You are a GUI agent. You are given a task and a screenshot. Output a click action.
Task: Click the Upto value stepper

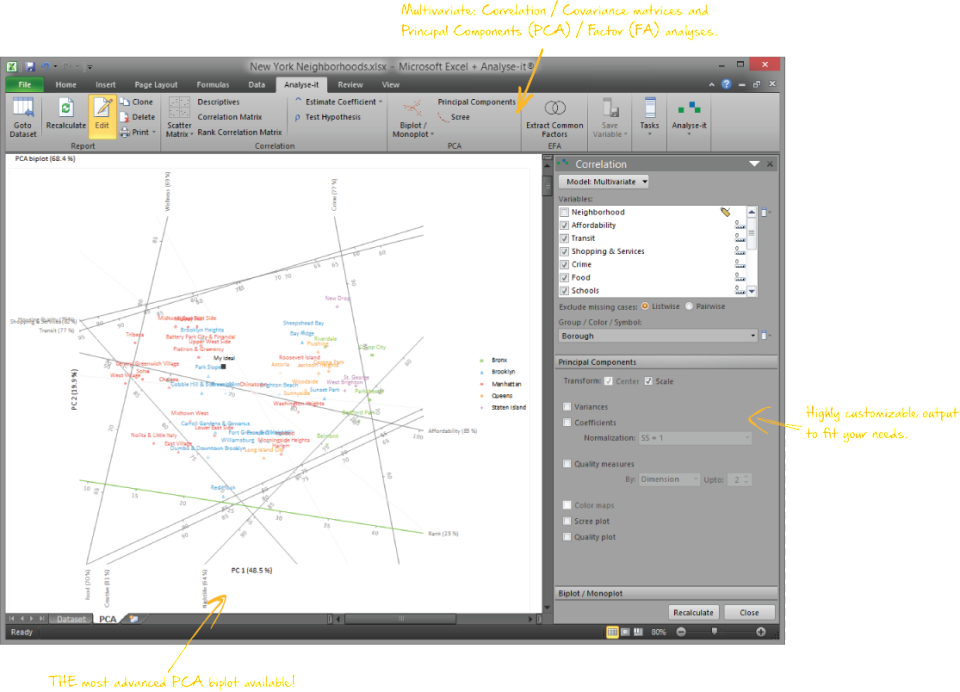[746, 479]
